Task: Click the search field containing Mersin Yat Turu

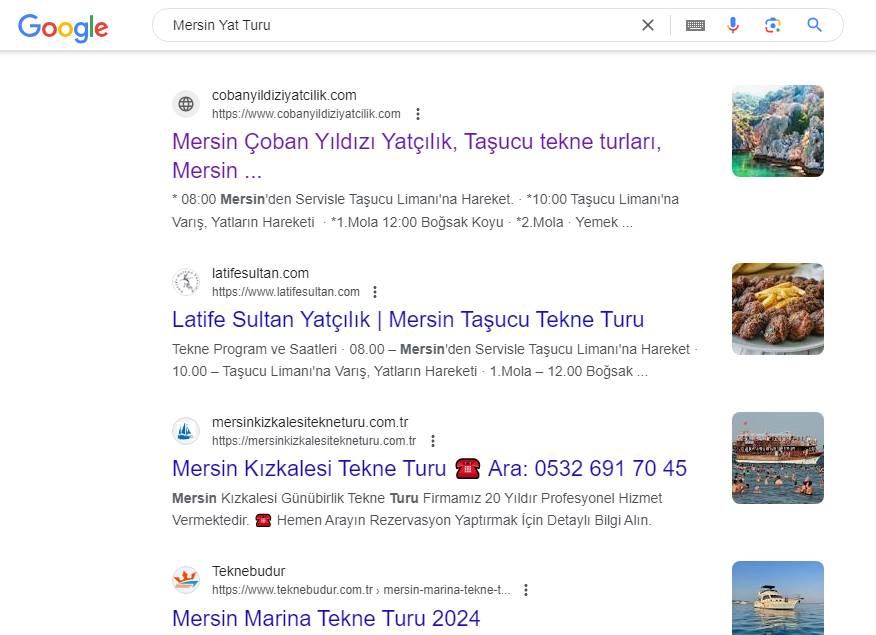Action: coord(400,25)
